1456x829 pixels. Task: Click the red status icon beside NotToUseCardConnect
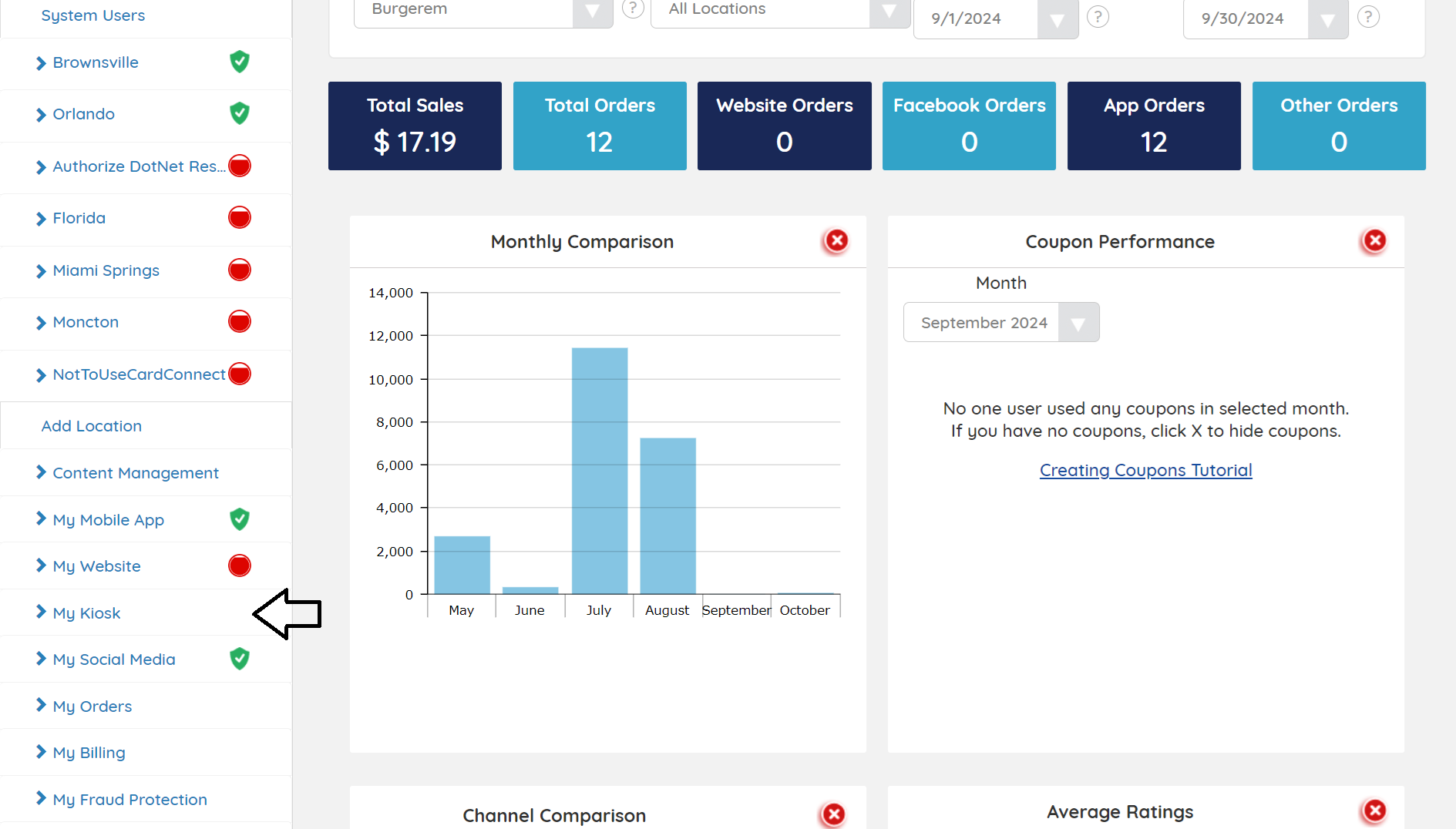tap(240, 374)
